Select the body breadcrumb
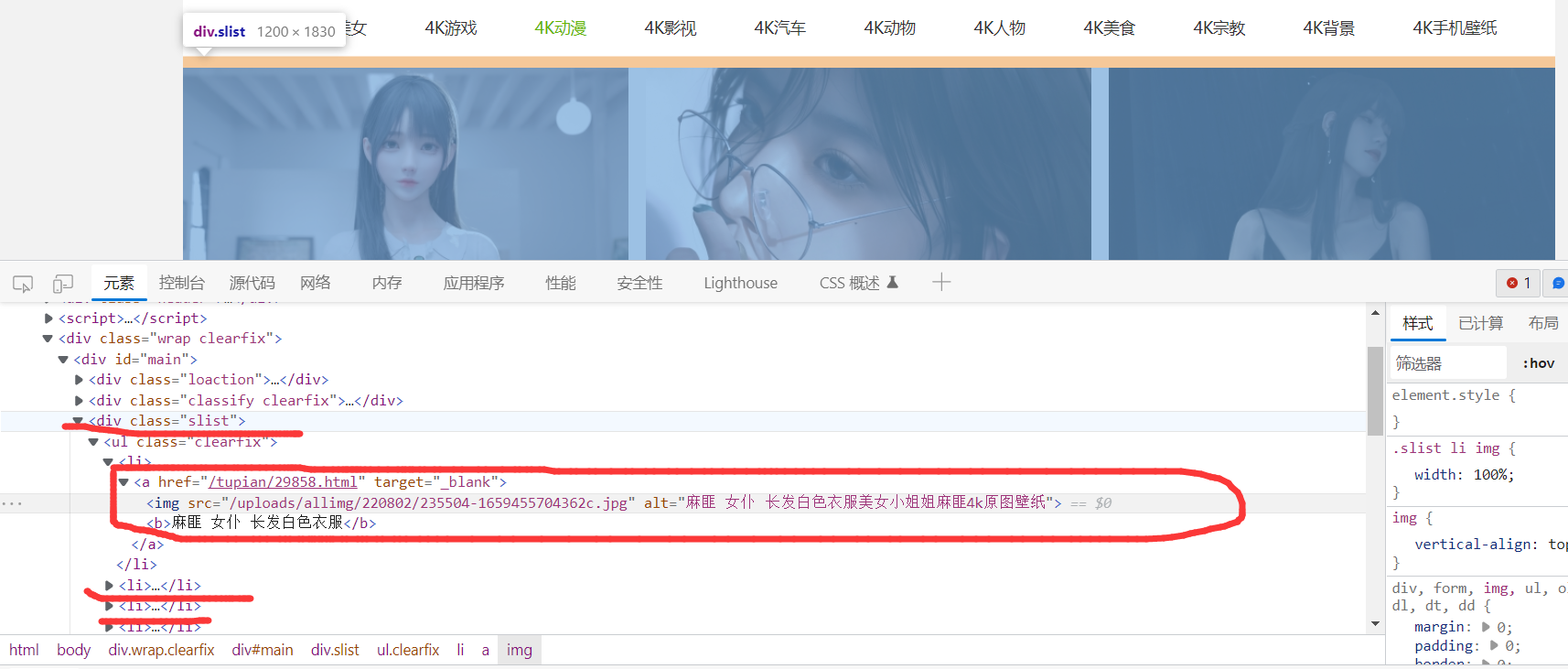Image resolution: width=1568 pixels, height=669 pixels. point(74,650)
